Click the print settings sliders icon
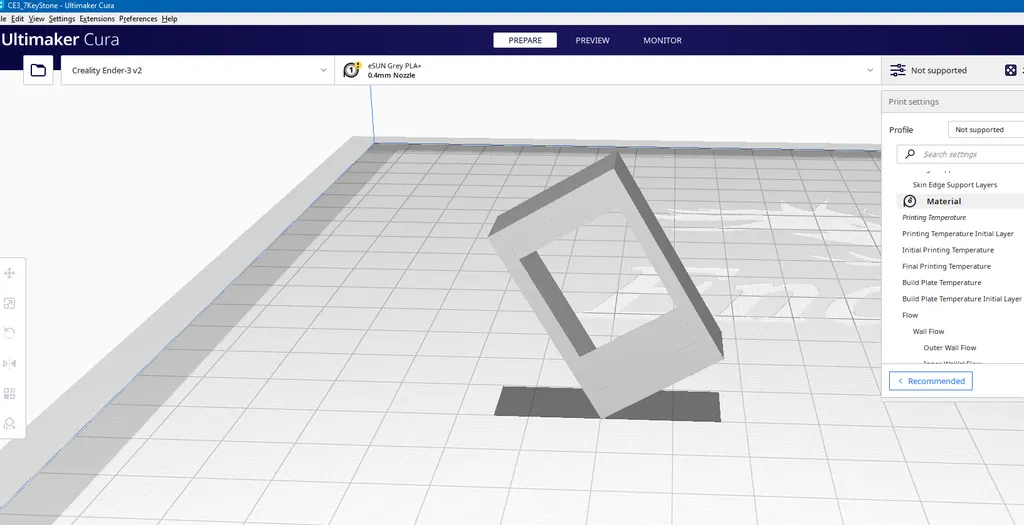1024x525 pixels. point(898,70)
